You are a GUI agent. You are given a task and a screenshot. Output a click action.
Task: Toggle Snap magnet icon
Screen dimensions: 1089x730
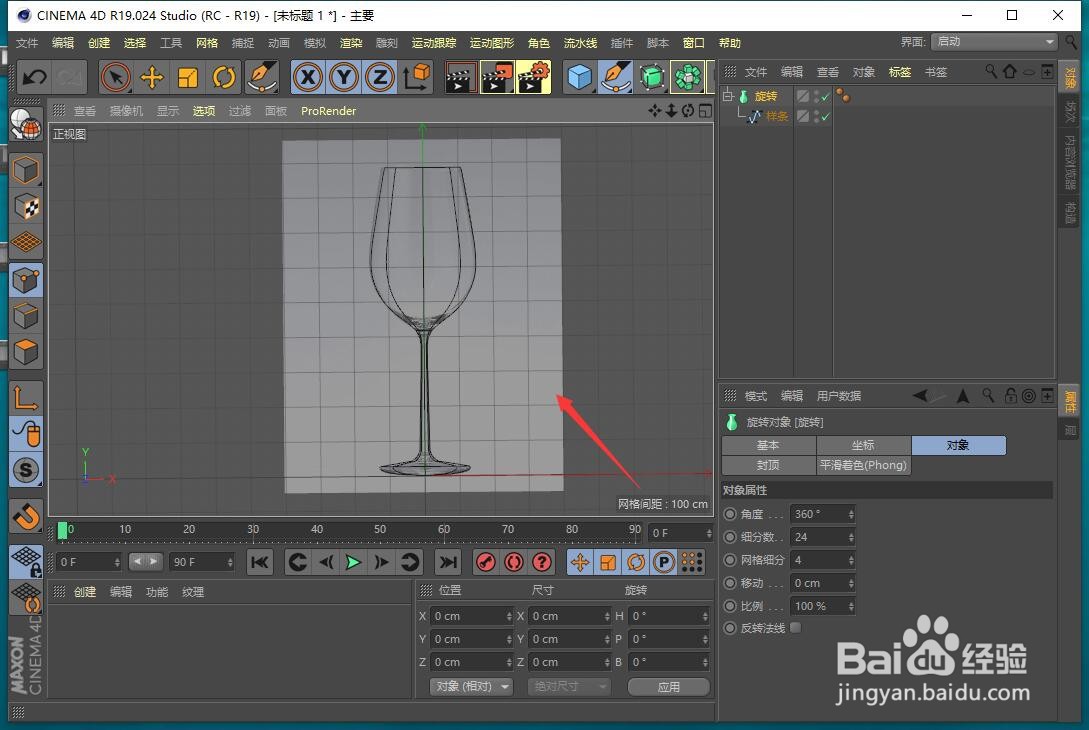click(x=26, y=516)
